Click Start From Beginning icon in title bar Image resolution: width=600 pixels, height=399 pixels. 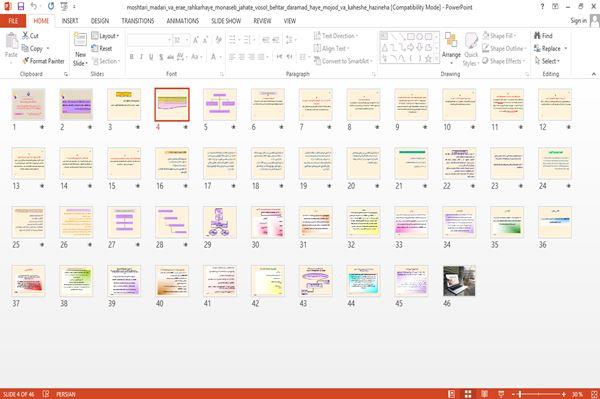(64, 7)
